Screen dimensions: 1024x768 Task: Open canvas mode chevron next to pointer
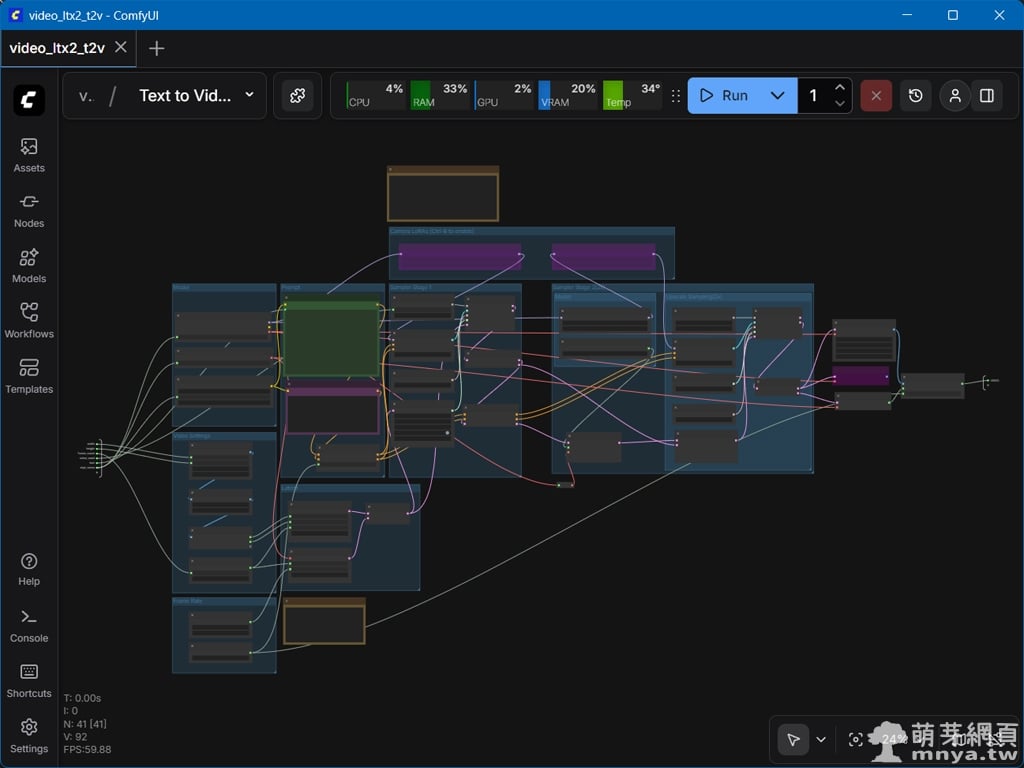pos(821,740)
